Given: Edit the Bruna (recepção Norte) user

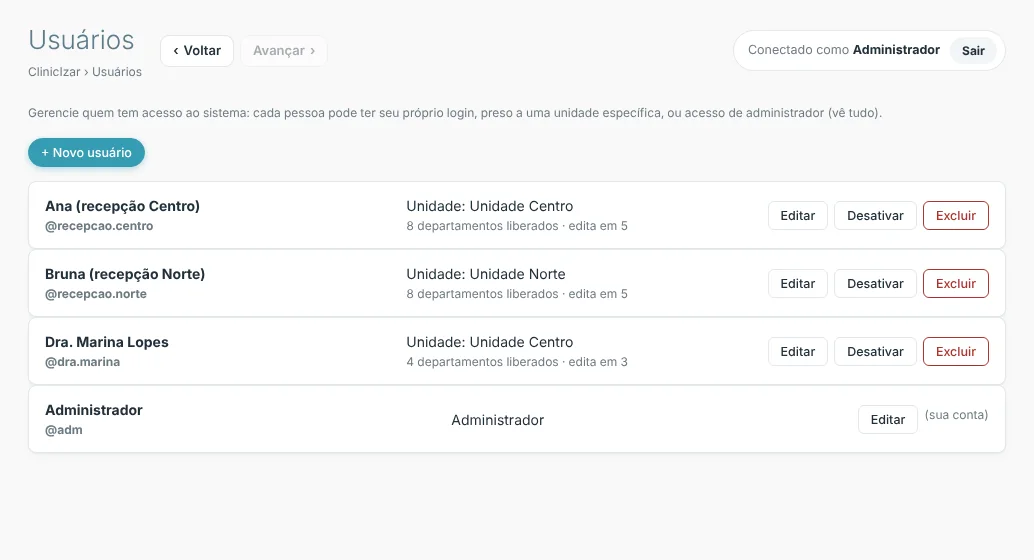Looking at the screenshot, I should [x=797, y=284].
